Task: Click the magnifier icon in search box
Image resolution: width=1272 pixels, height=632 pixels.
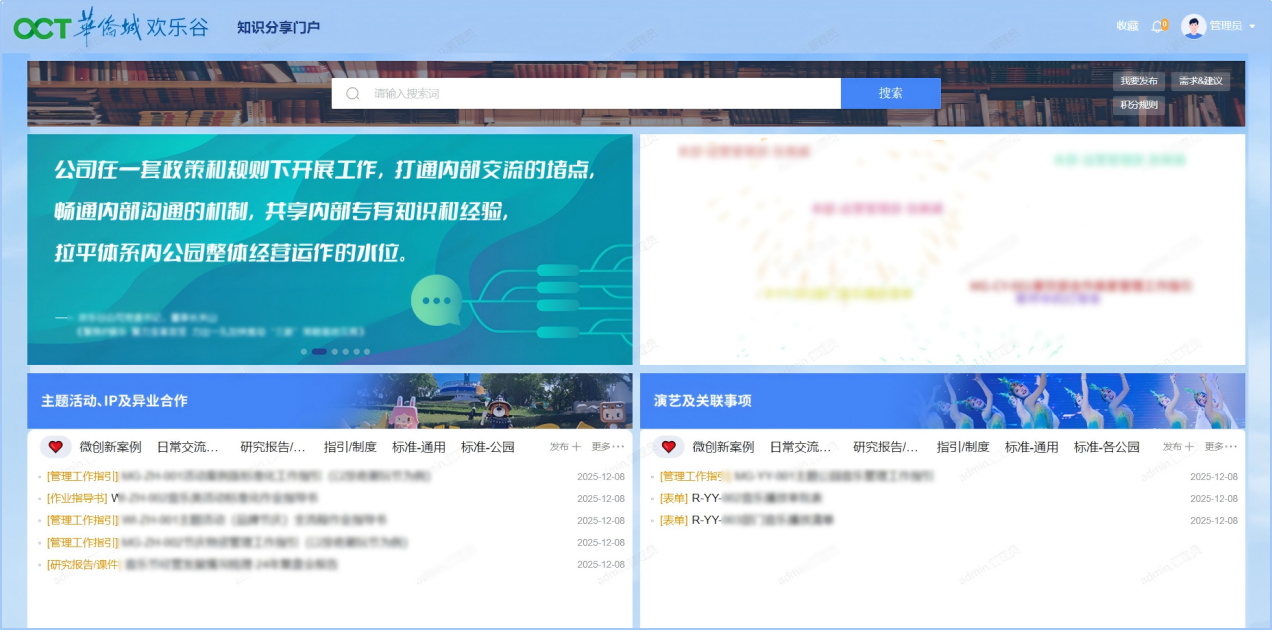Action: pyautogui.click(x=352, y=93)
